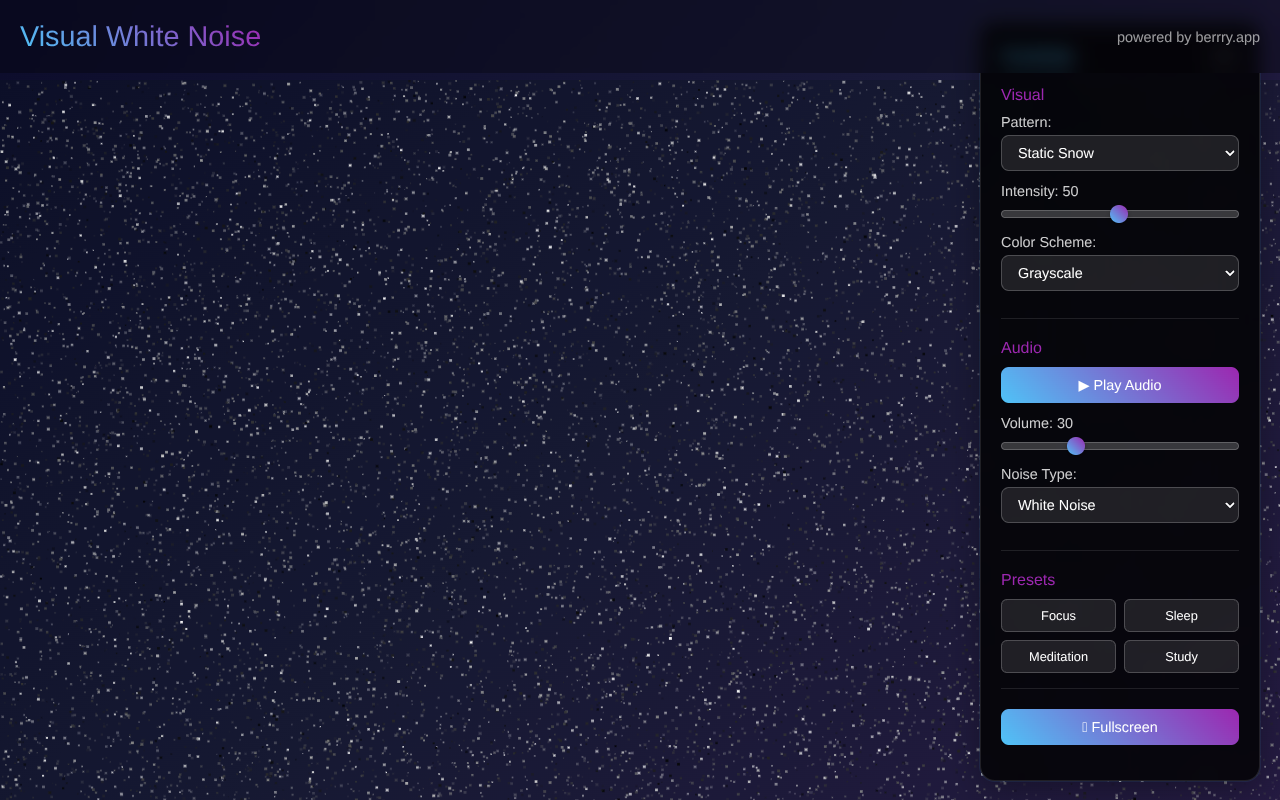Select the Study preset
Viewport: 1280px width, 800px height.
(x=1181, y=656)
